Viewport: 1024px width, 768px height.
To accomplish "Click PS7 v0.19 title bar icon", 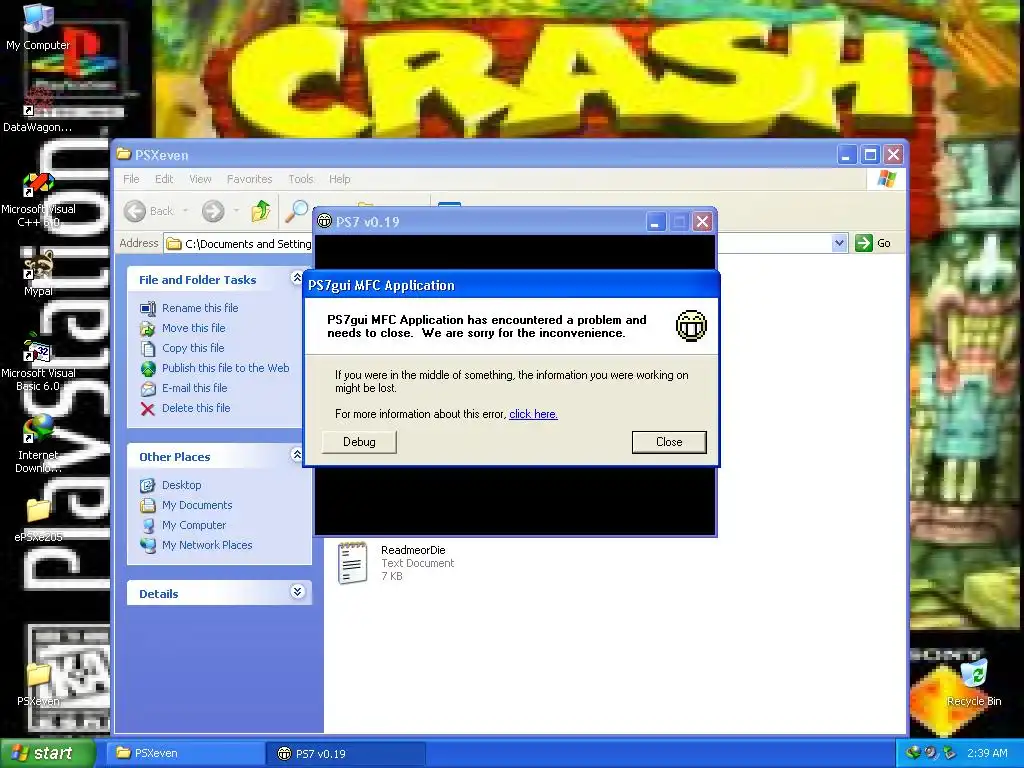I will point(325,221).
